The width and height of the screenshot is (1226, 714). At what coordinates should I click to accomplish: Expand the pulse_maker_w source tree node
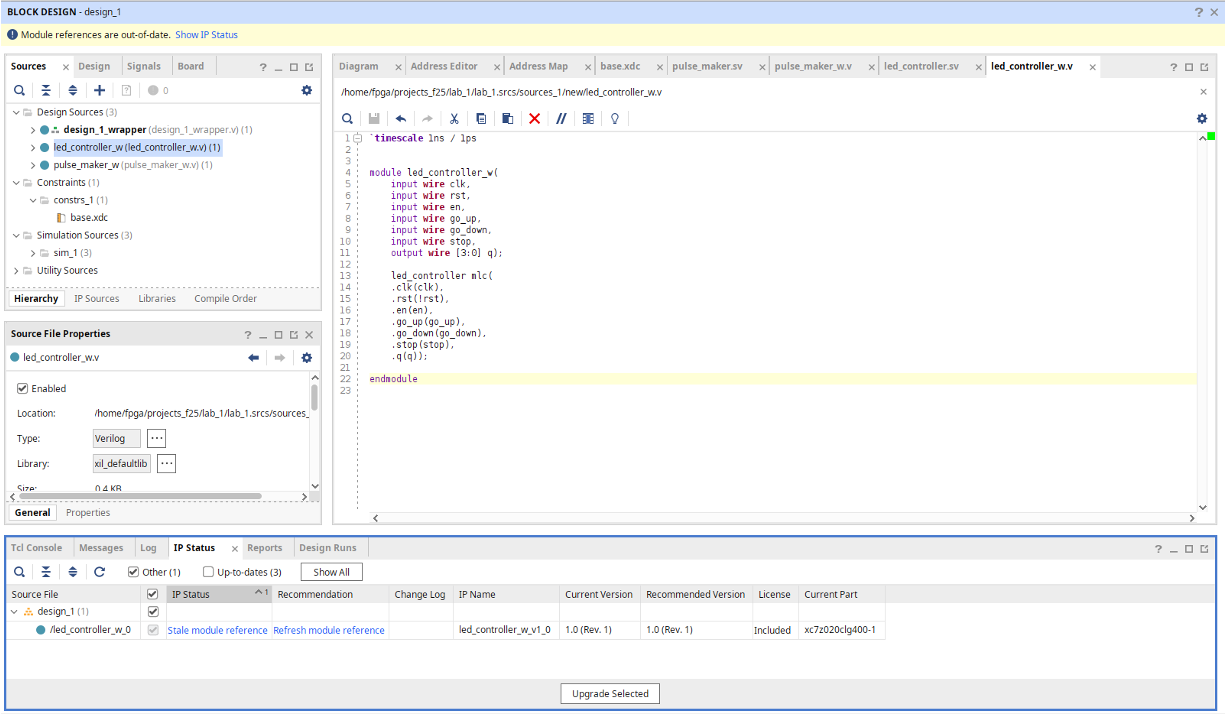point(33,165)
